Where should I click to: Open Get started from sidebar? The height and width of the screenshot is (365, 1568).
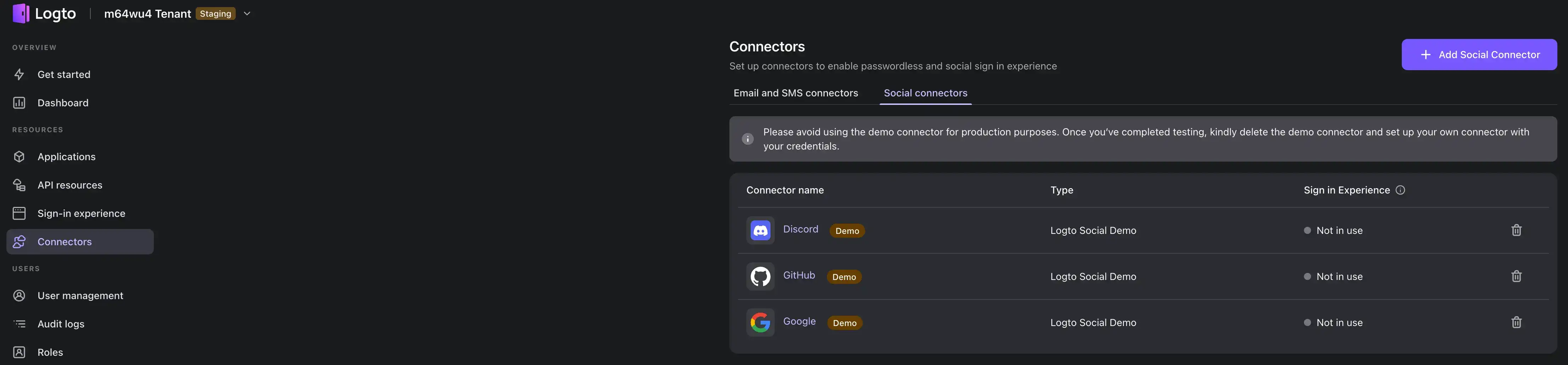63,74
